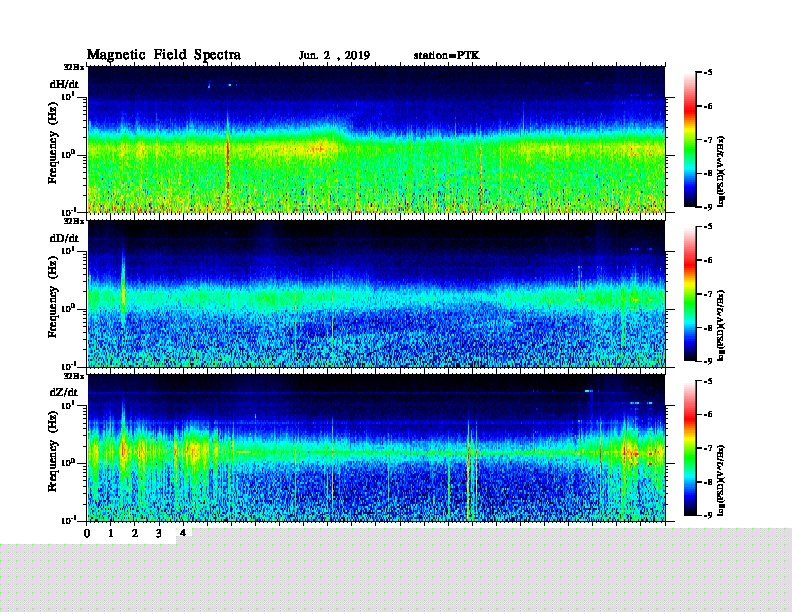The image size is (792, 612).
Task: Click the 'station=PTK' label
Action: [x=447, y=56]
